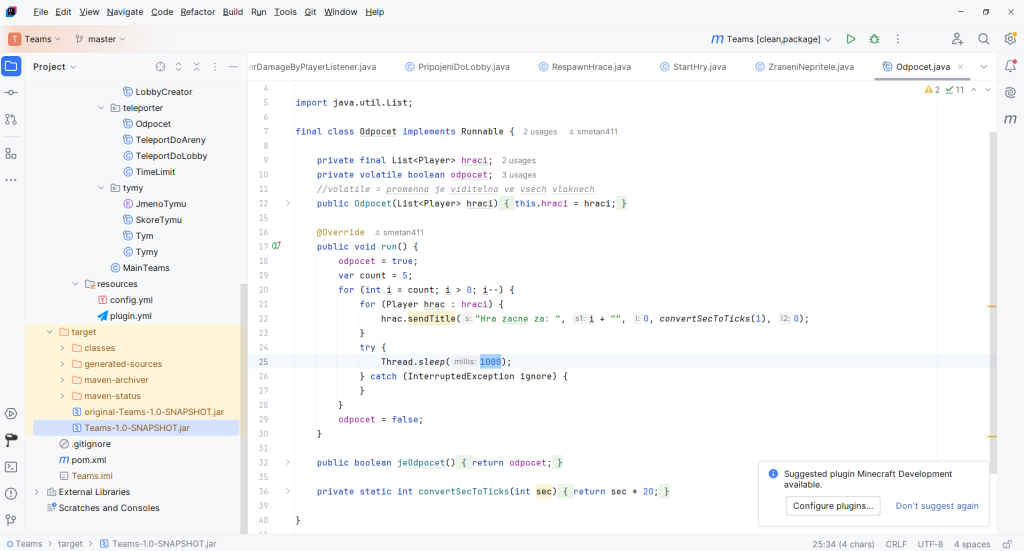
Task: Open the Pull Requests tool window
Action: [x=11, y=119]
